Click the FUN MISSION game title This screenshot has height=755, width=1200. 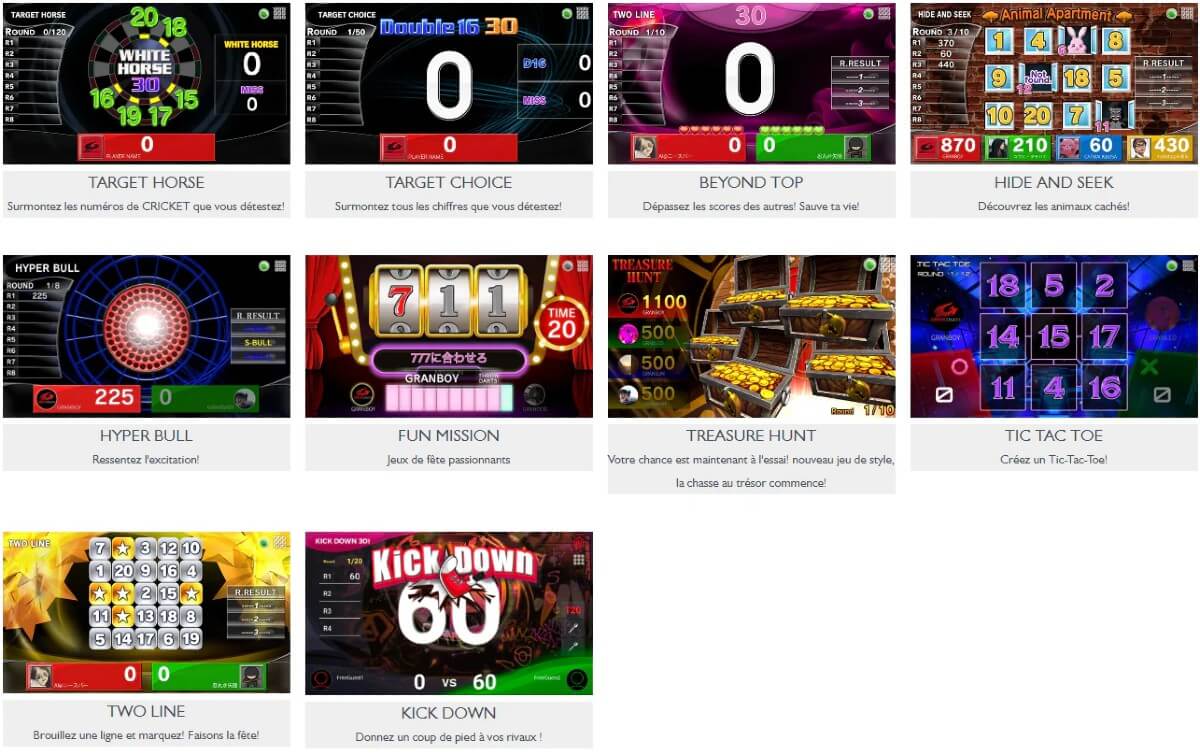point(449,436)
